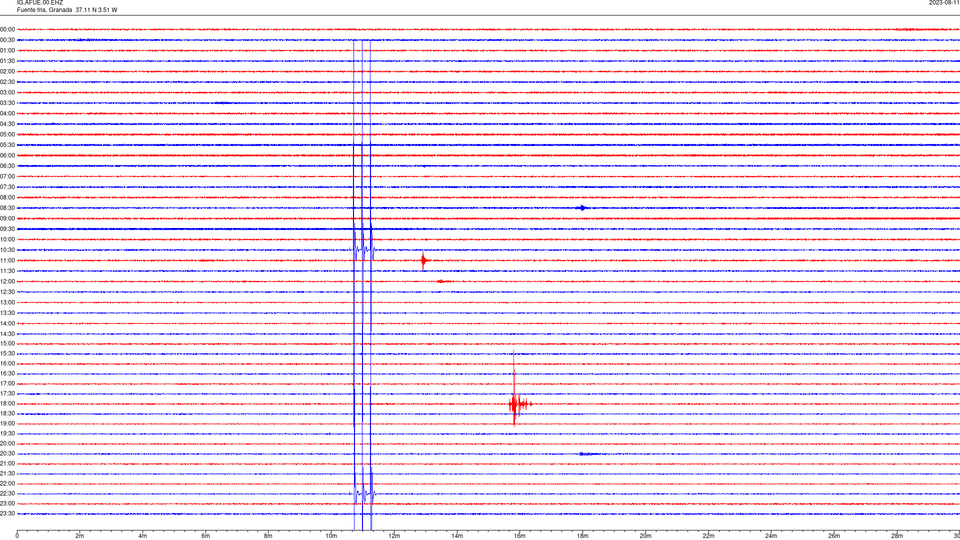The image size is (960, 540).
Task: Click the 20:30 time label
Action: (7, 454)
